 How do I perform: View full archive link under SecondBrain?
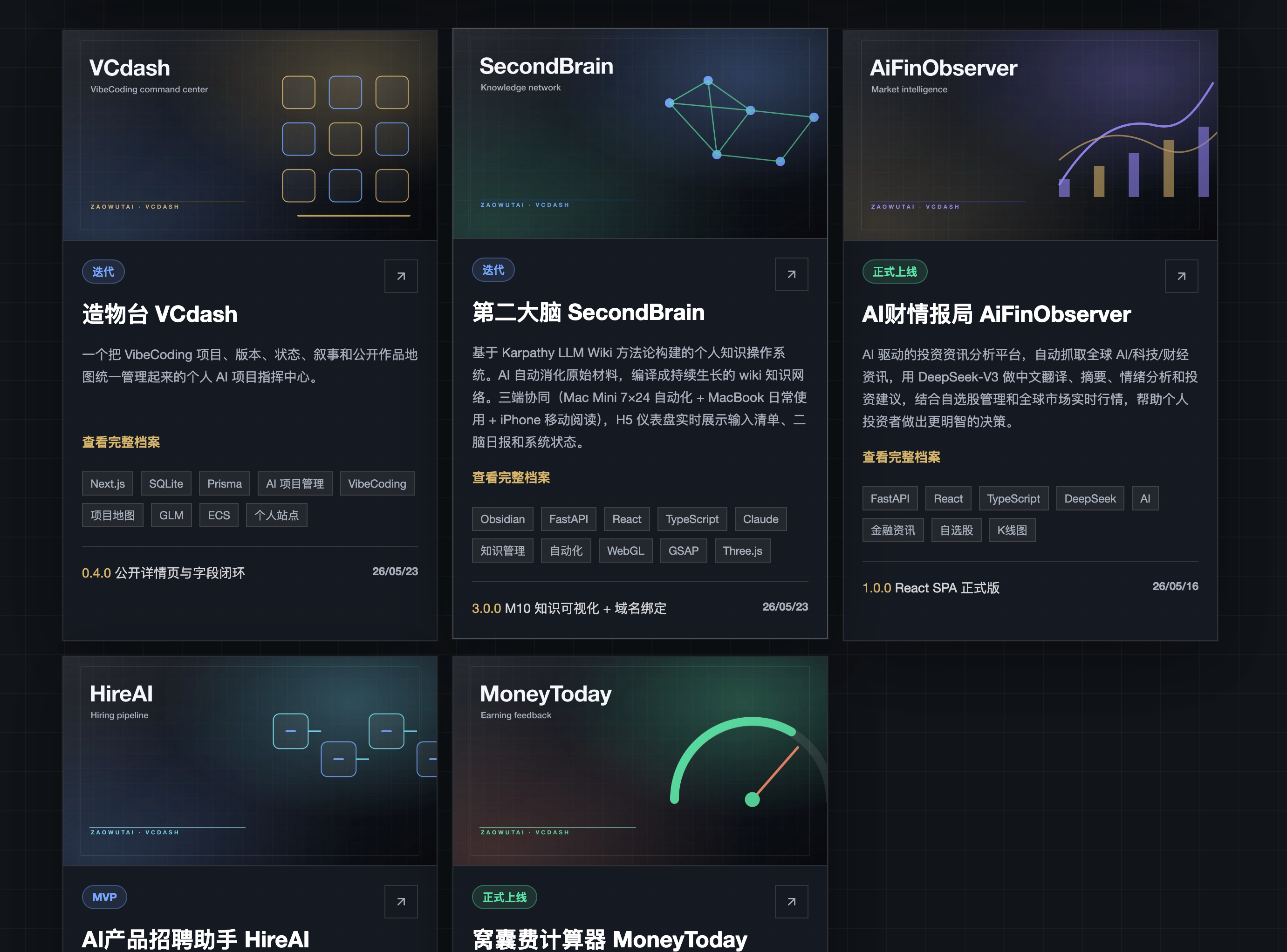pos(511,478)
